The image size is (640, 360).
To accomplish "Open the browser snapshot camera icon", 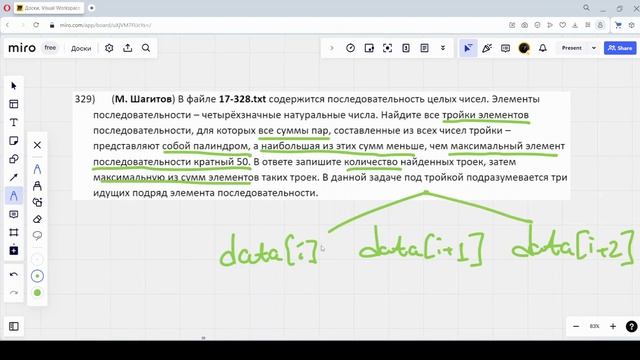I will (524, 25).
